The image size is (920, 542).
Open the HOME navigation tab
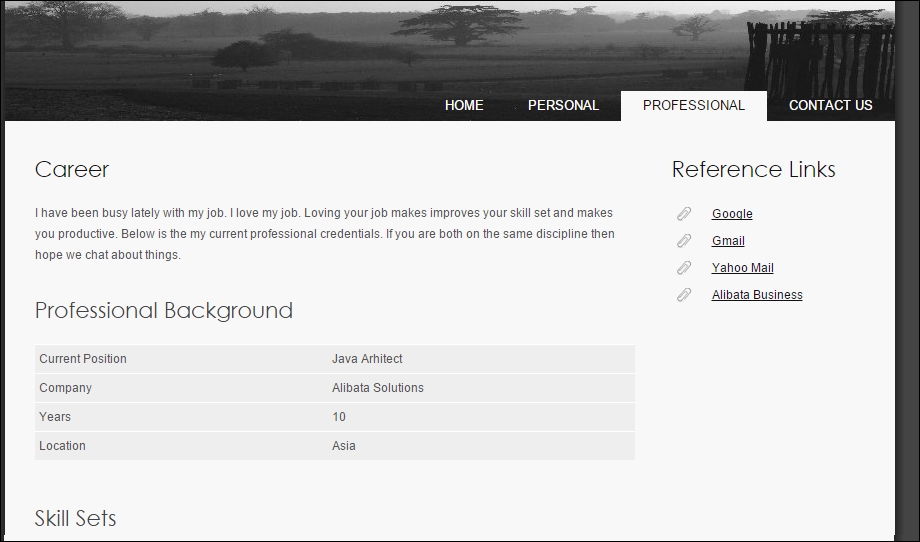tap(464, 105)
